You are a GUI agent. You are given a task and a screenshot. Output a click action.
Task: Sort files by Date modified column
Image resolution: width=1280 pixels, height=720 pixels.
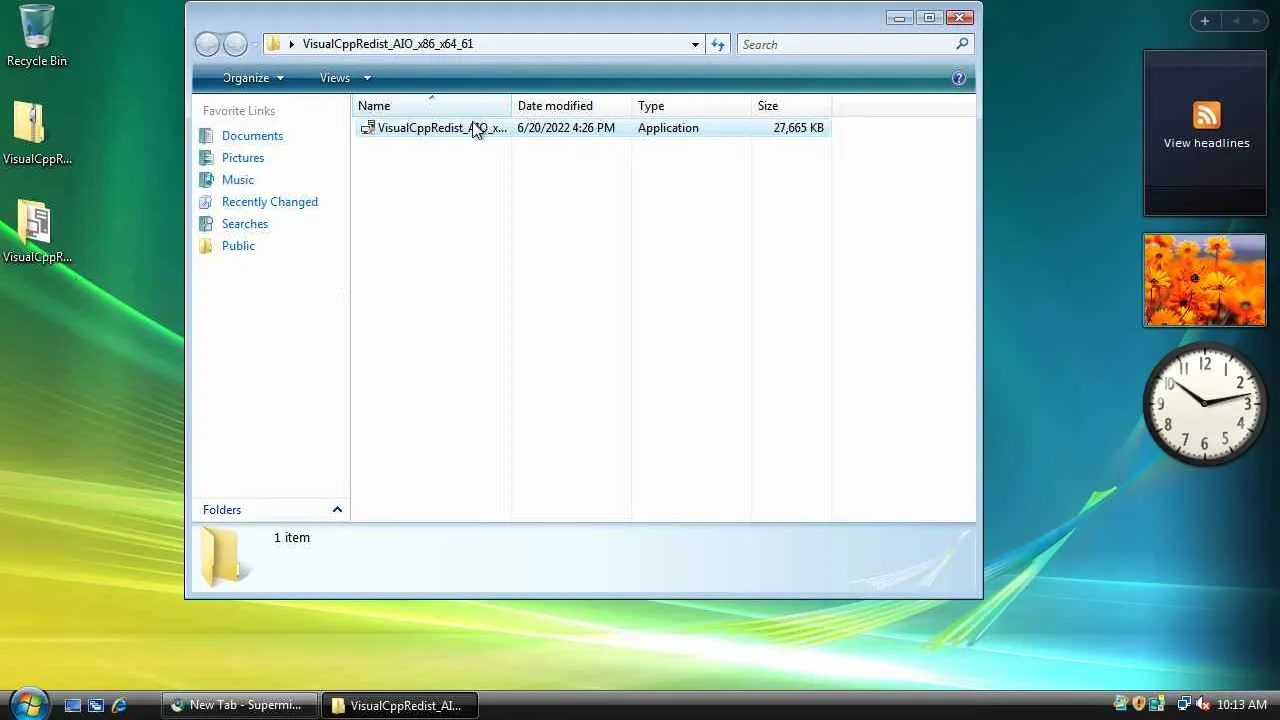point(571,106)
